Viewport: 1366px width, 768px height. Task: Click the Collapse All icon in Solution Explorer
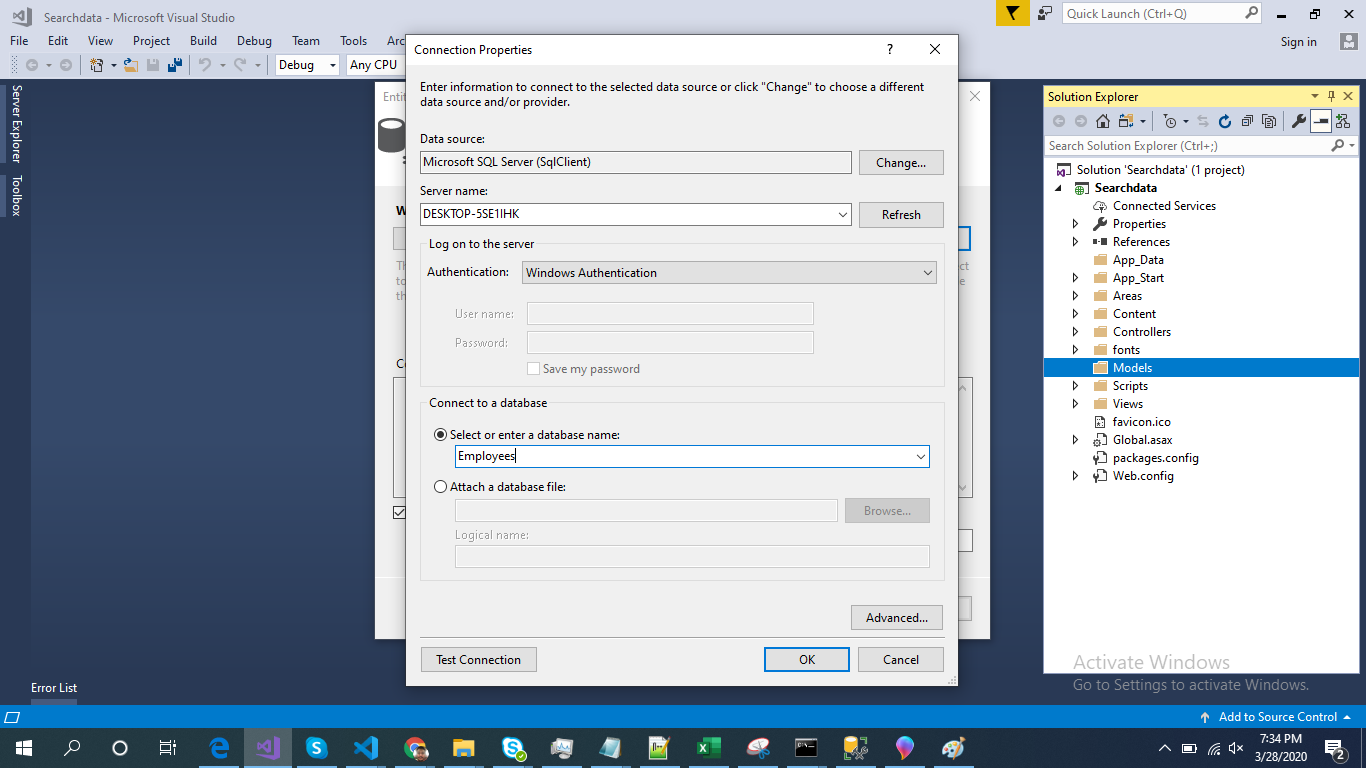coord(1247,121)
